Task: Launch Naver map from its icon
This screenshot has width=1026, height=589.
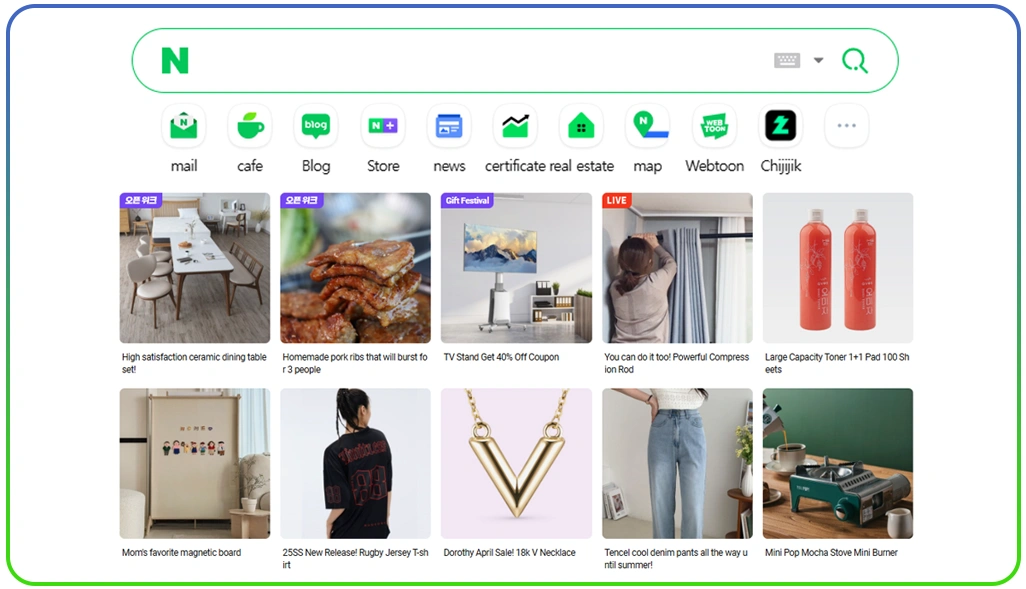Action: click(647, 125)
